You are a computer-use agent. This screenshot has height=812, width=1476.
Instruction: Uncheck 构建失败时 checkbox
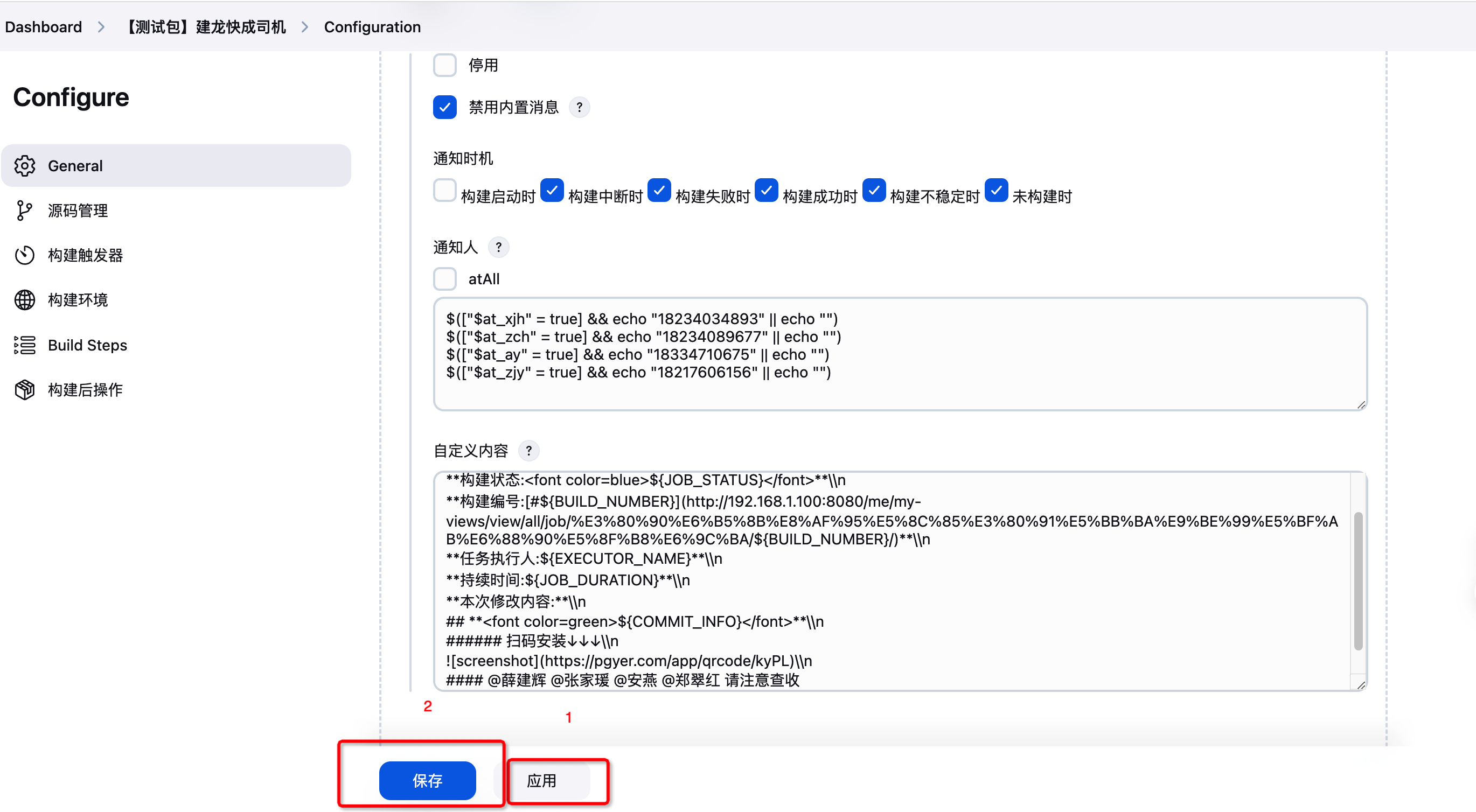click(659, 191)
